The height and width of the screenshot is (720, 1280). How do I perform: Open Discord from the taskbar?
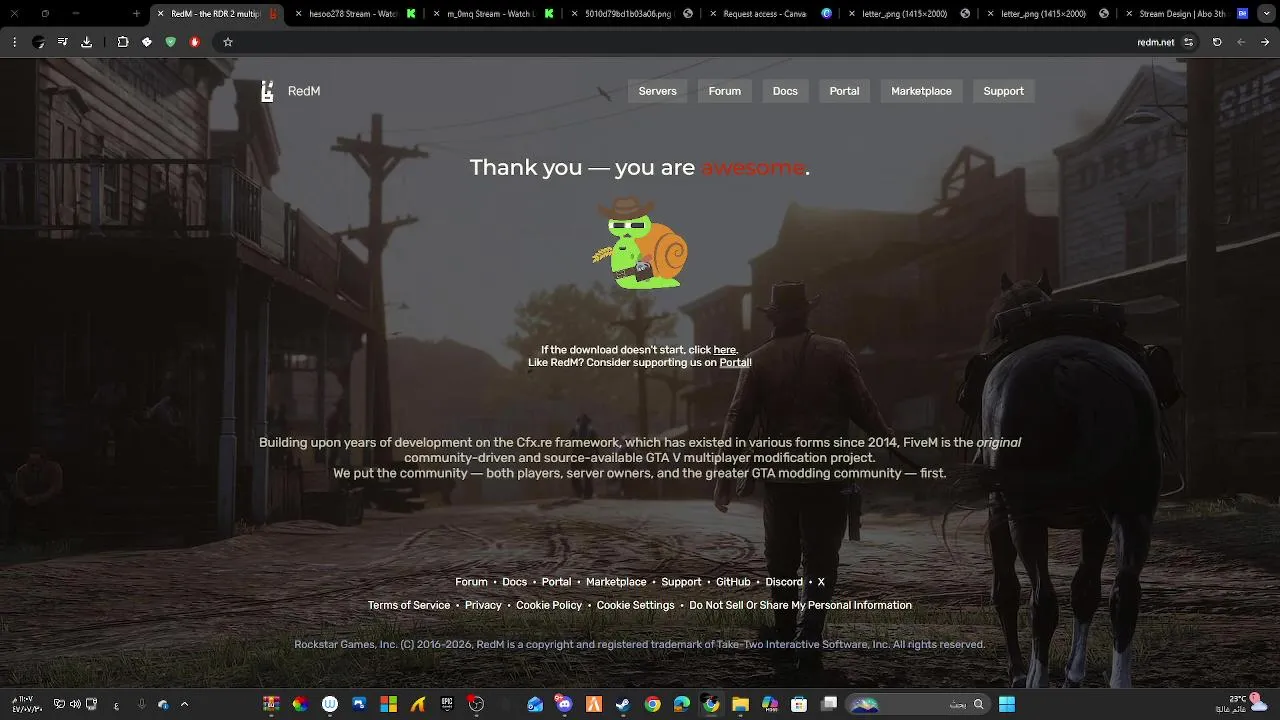click(x=563, y=704)
